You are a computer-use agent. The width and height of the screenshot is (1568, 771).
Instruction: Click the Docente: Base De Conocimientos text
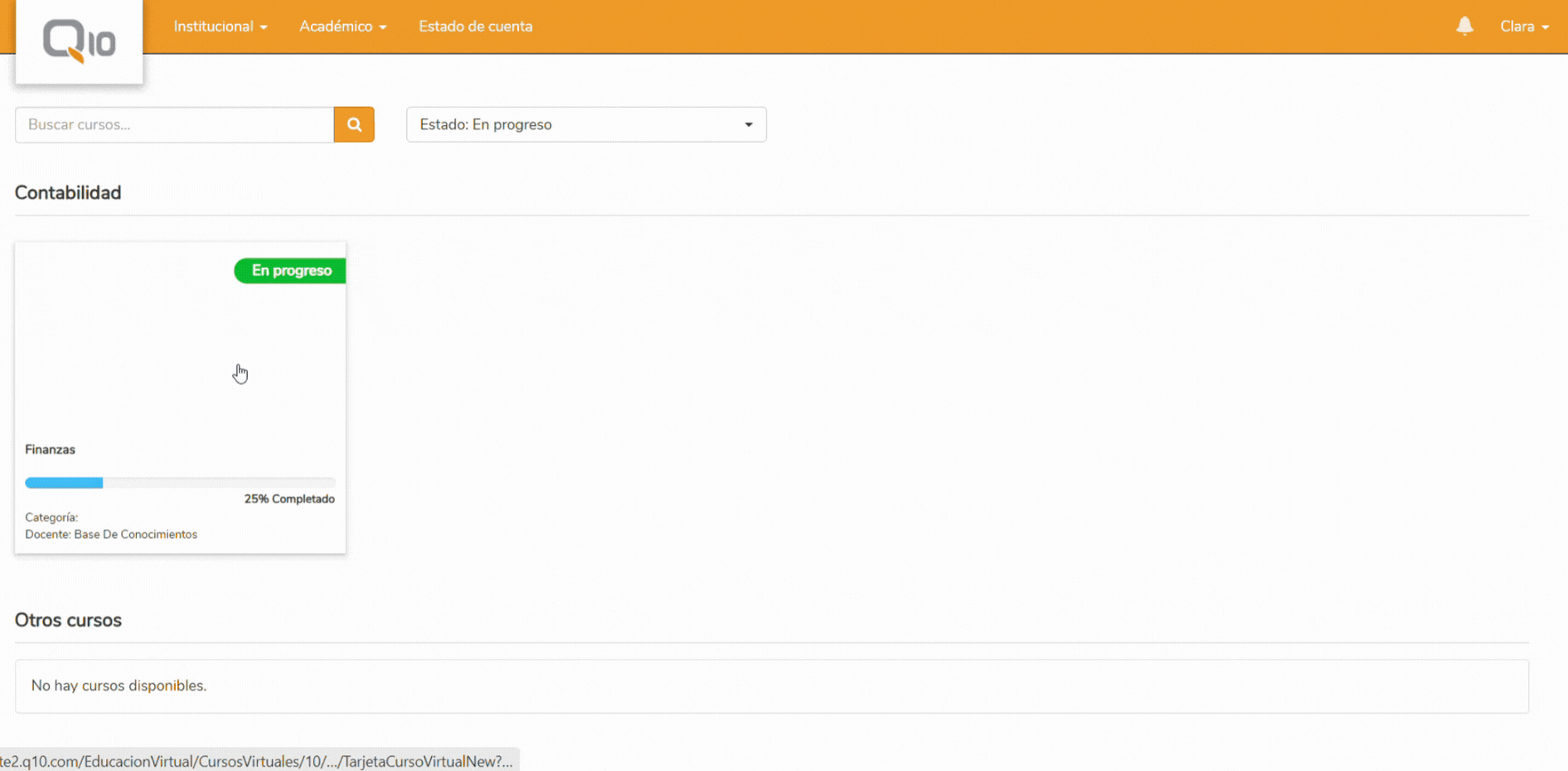111,535
